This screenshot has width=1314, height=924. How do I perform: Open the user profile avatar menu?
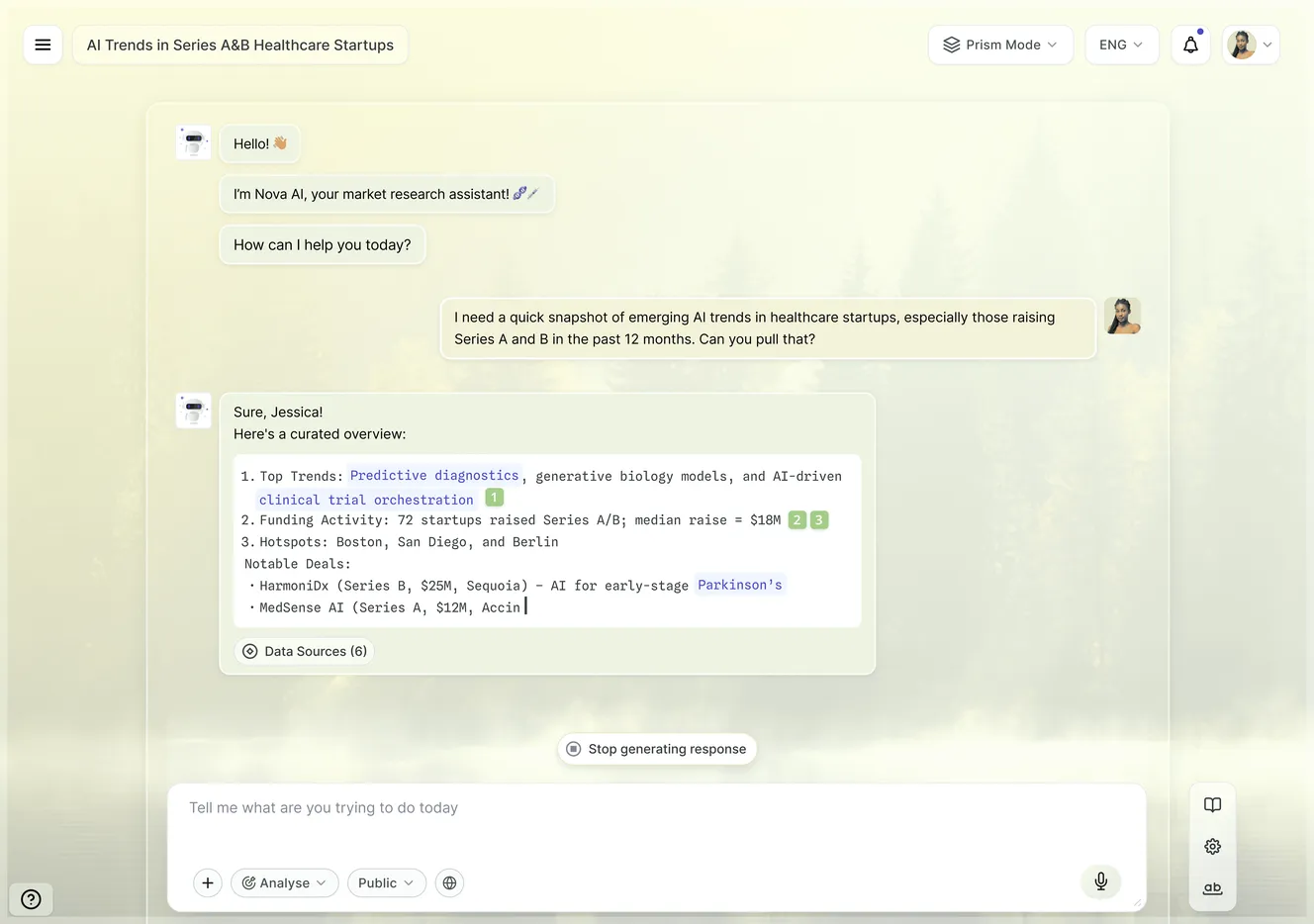coord(1251,45)
